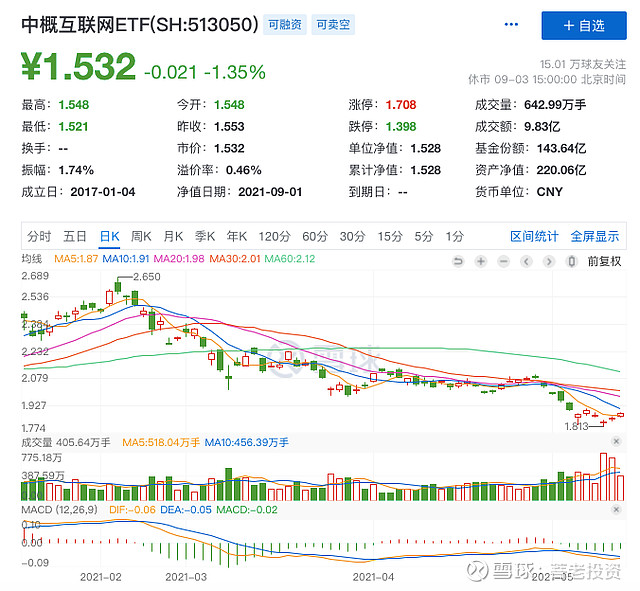This screenshot has width=640, height=591.
Task: Click the MA60:2.12 moving average label
Action: point(290,259)
